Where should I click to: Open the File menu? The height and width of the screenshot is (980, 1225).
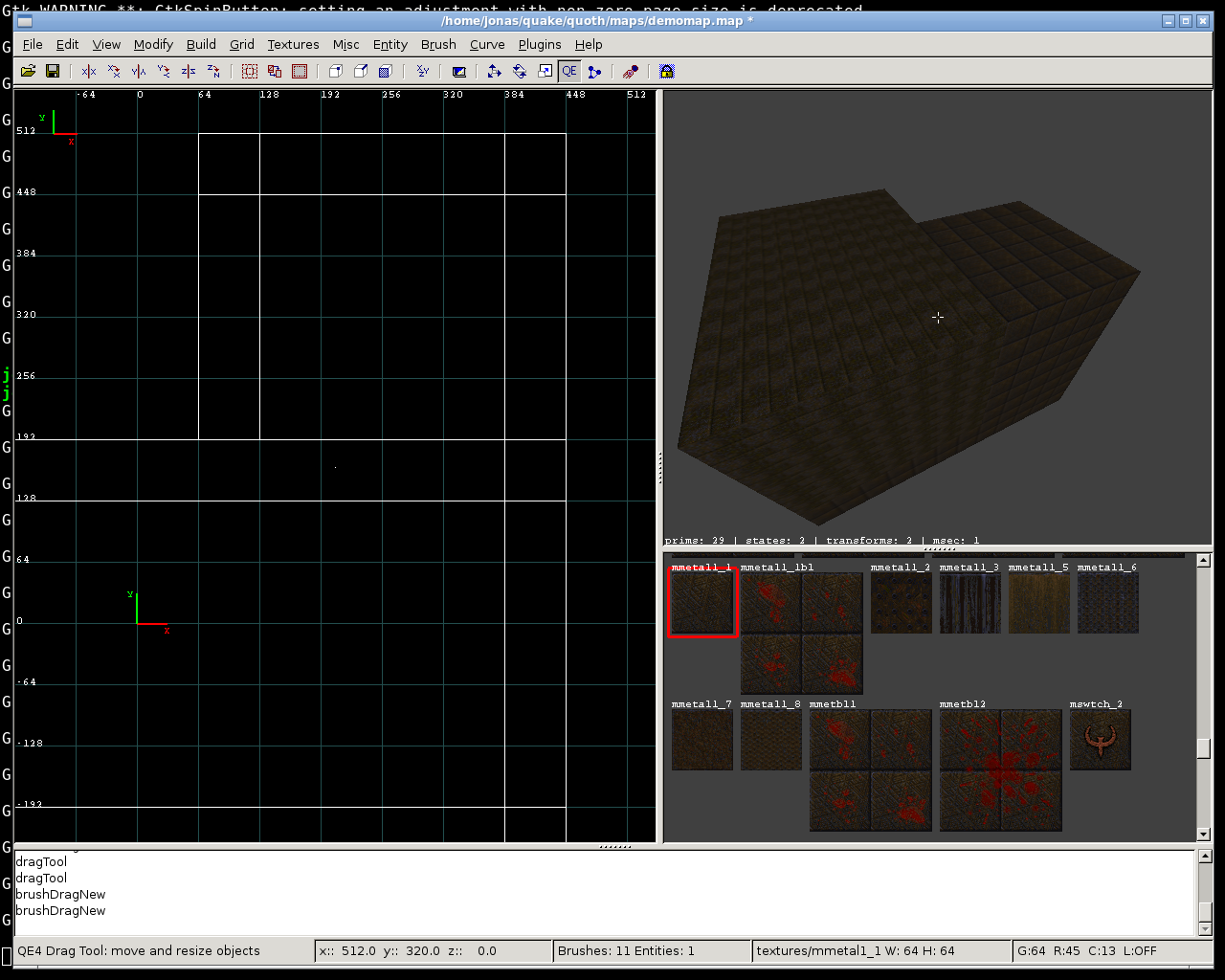[x=33, y=44]
